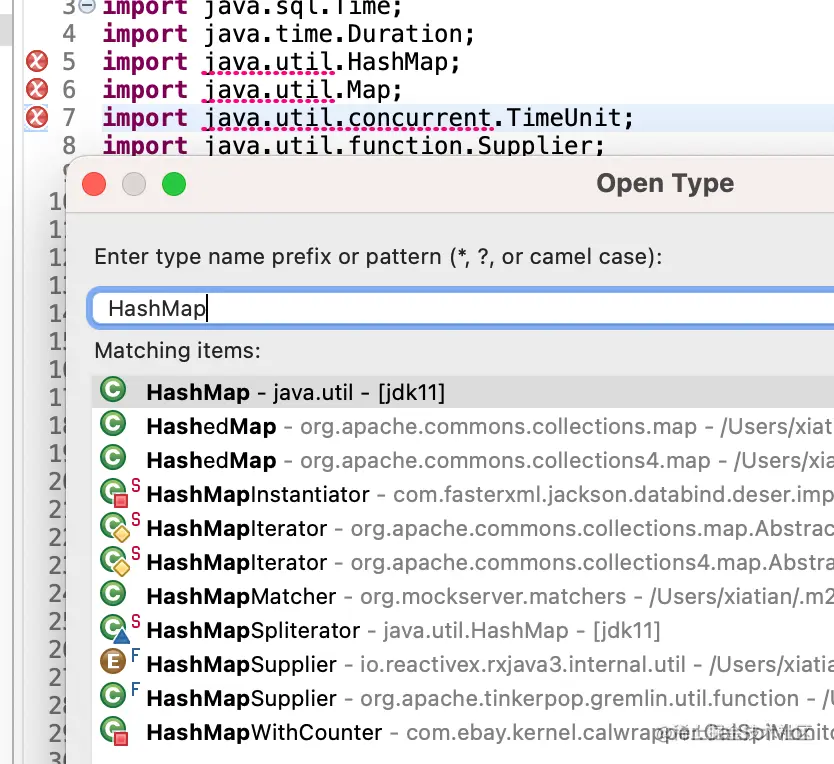This screenshot has height=764, width=834.
Task: Click the error marker on line 6
Action: click(37, 89)
